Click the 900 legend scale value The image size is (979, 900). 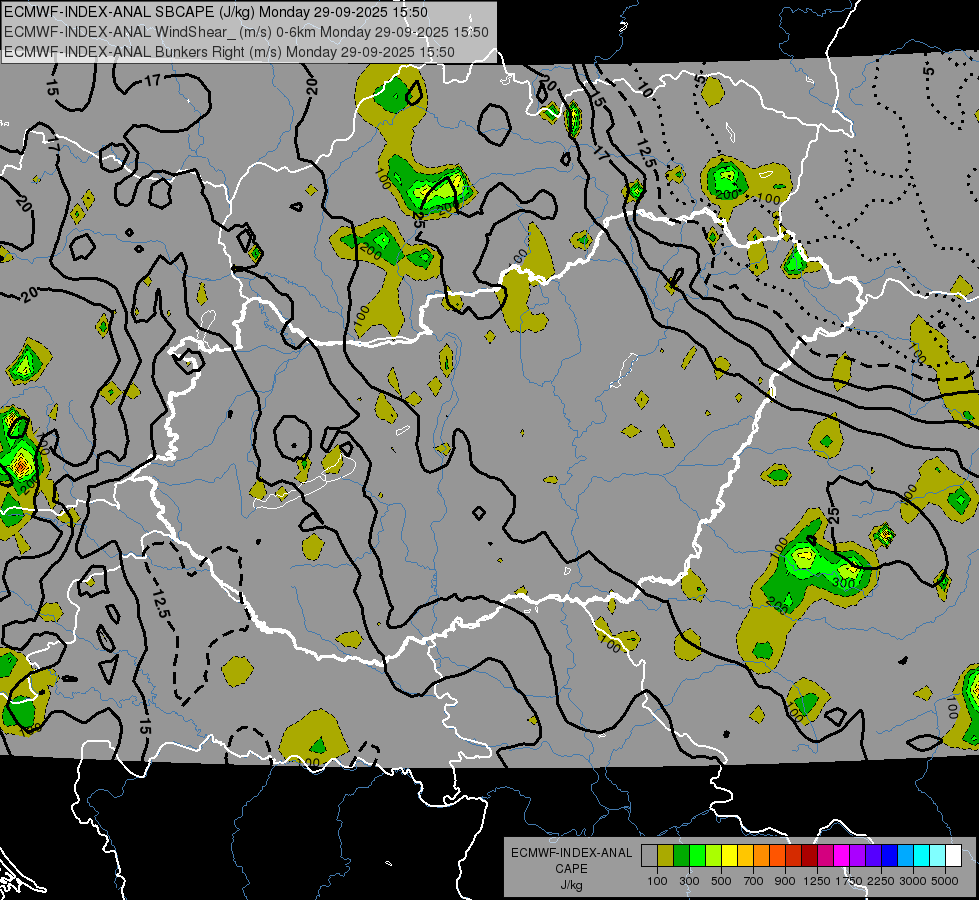(785, 881)
